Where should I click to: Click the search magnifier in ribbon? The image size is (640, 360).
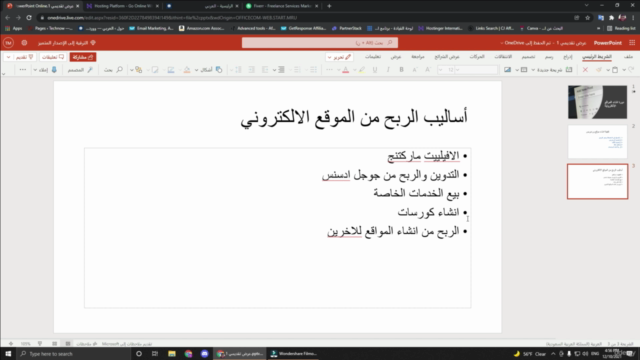120,70
